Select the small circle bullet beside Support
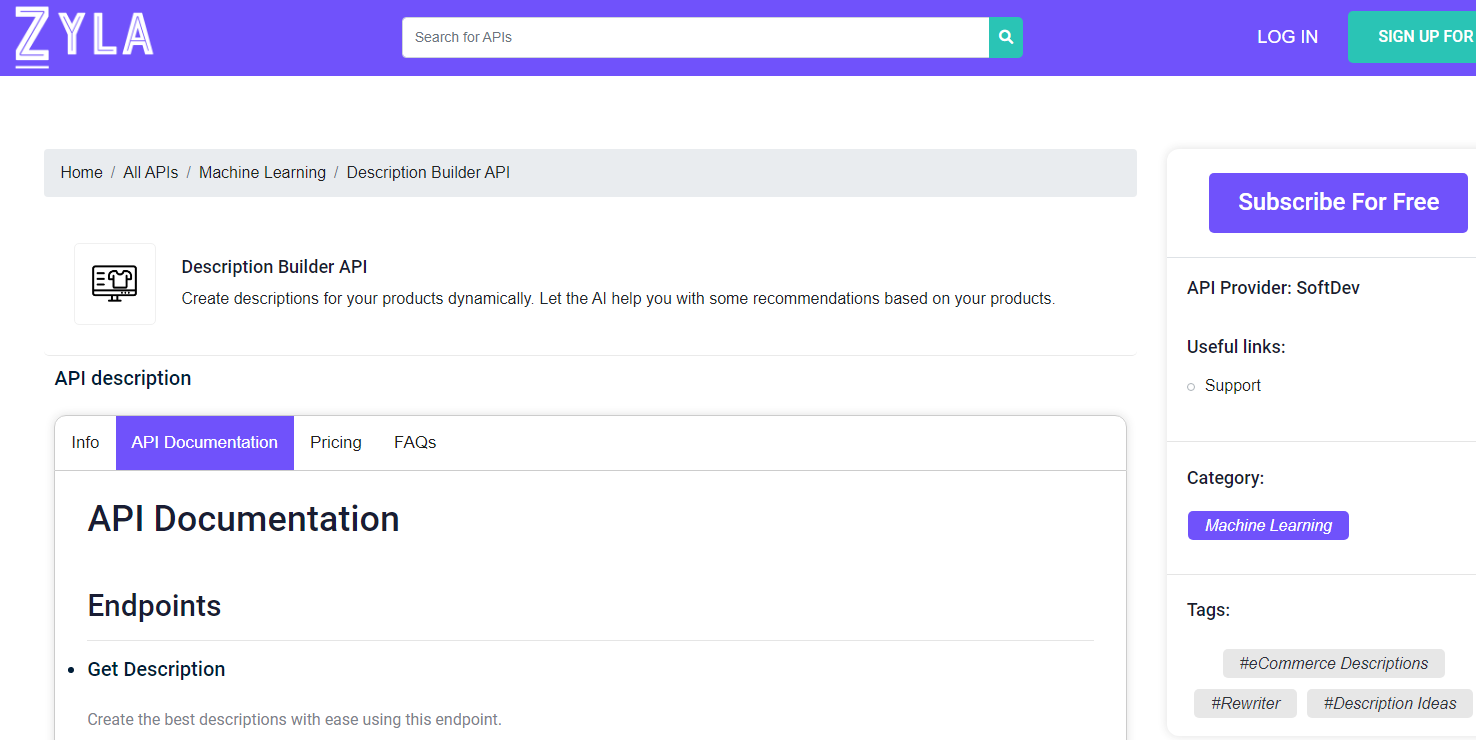The width and height of the screenshot is (1476, 742). click(x=1190, y=386)
